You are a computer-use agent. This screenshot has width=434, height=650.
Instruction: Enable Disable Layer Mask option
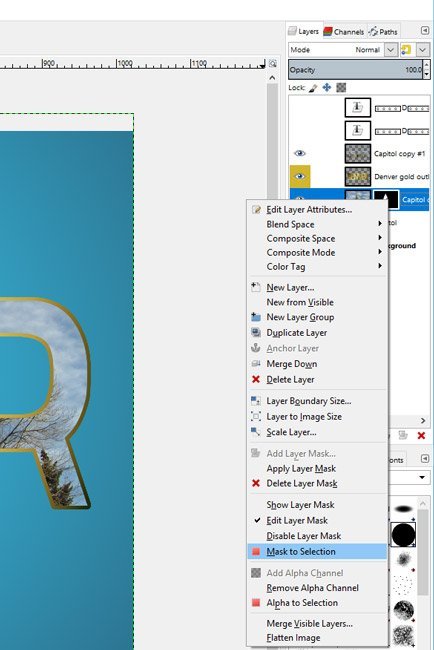303,536
